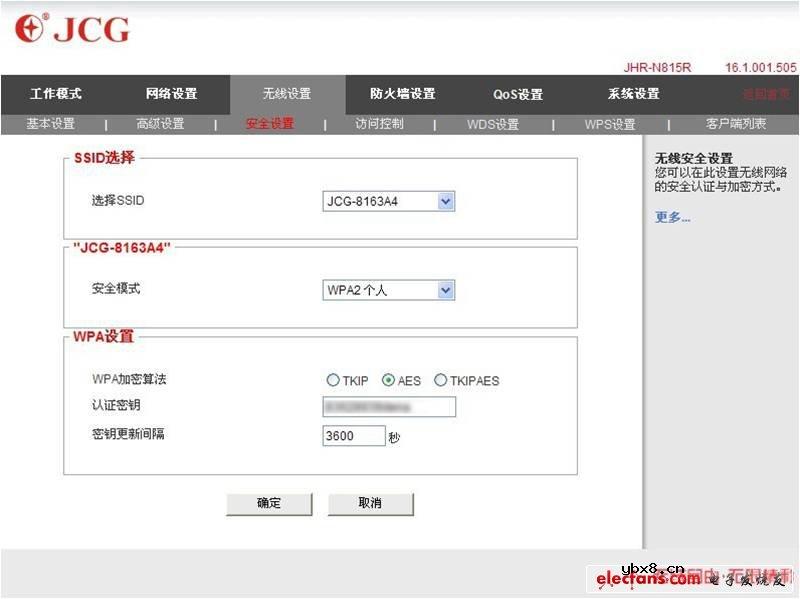This screenshot has height=599, width=800.
Task: Click the key update interval 3600 field
Action: [x=354, y=435]
